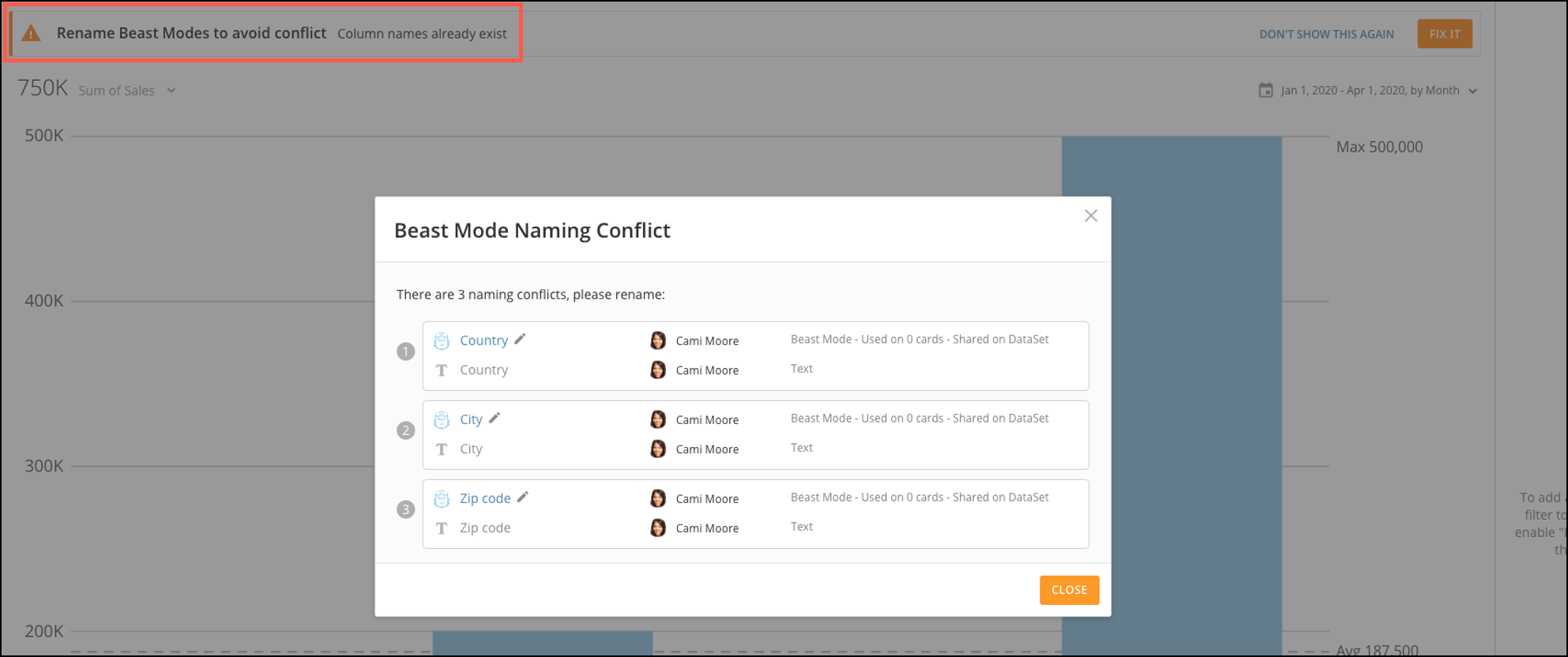1568x657 pixels.
Task: Click the rename pencil for Zip code
Action: [522, 497]
